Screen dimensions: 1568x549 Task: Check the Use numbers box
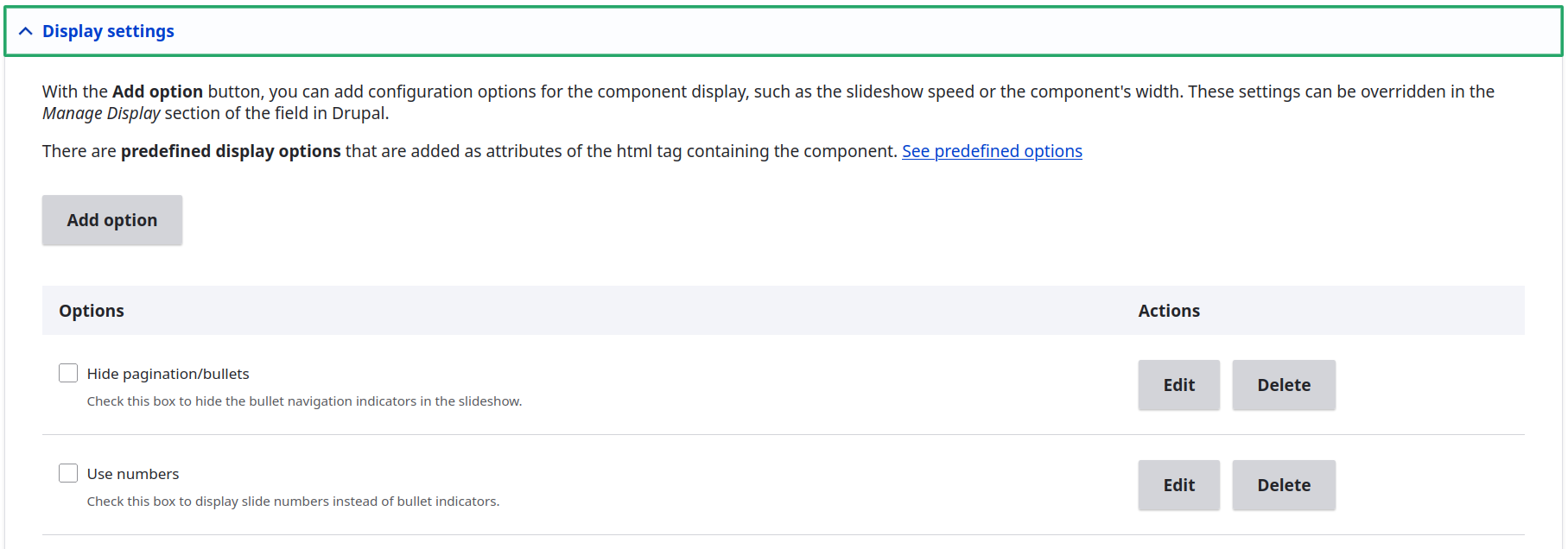coord(68,473)
